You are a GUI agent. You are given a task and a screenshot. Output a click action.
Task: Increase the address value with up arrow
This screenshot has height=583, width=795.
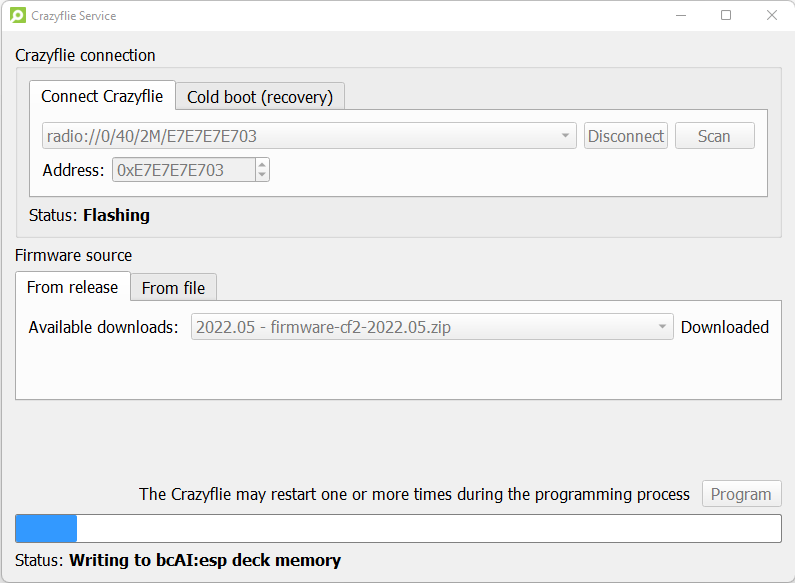click(x=262, y=164)
